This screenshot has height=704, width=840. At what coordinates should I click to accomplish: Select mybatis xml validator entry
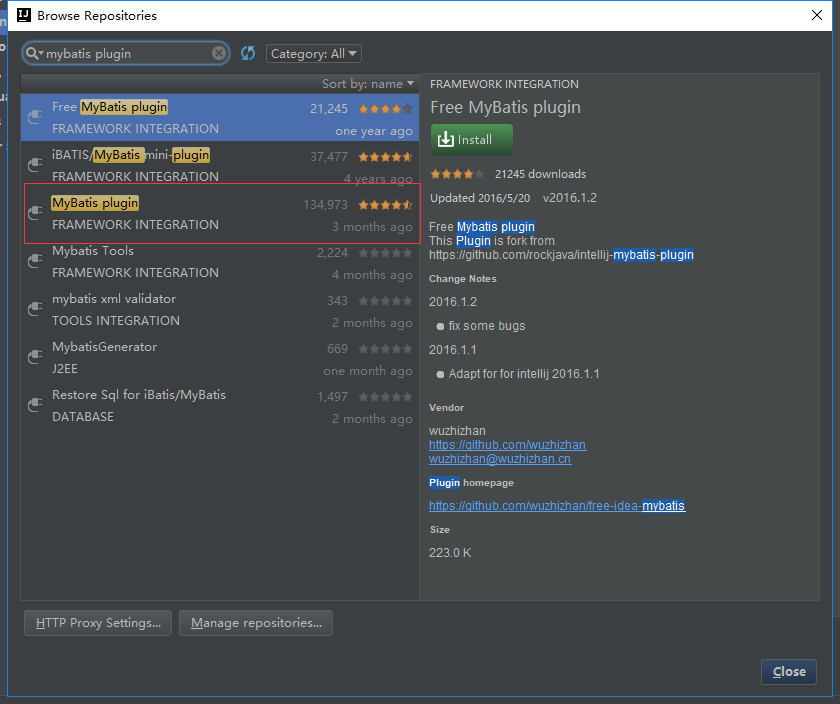[220, 309]
